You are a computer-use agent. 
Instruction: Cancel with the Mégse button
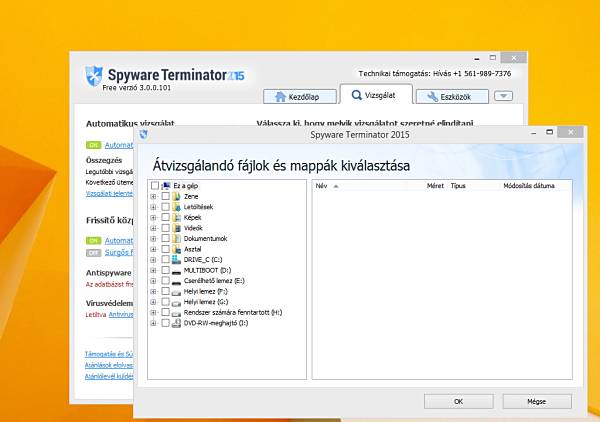tap(537, 401)
